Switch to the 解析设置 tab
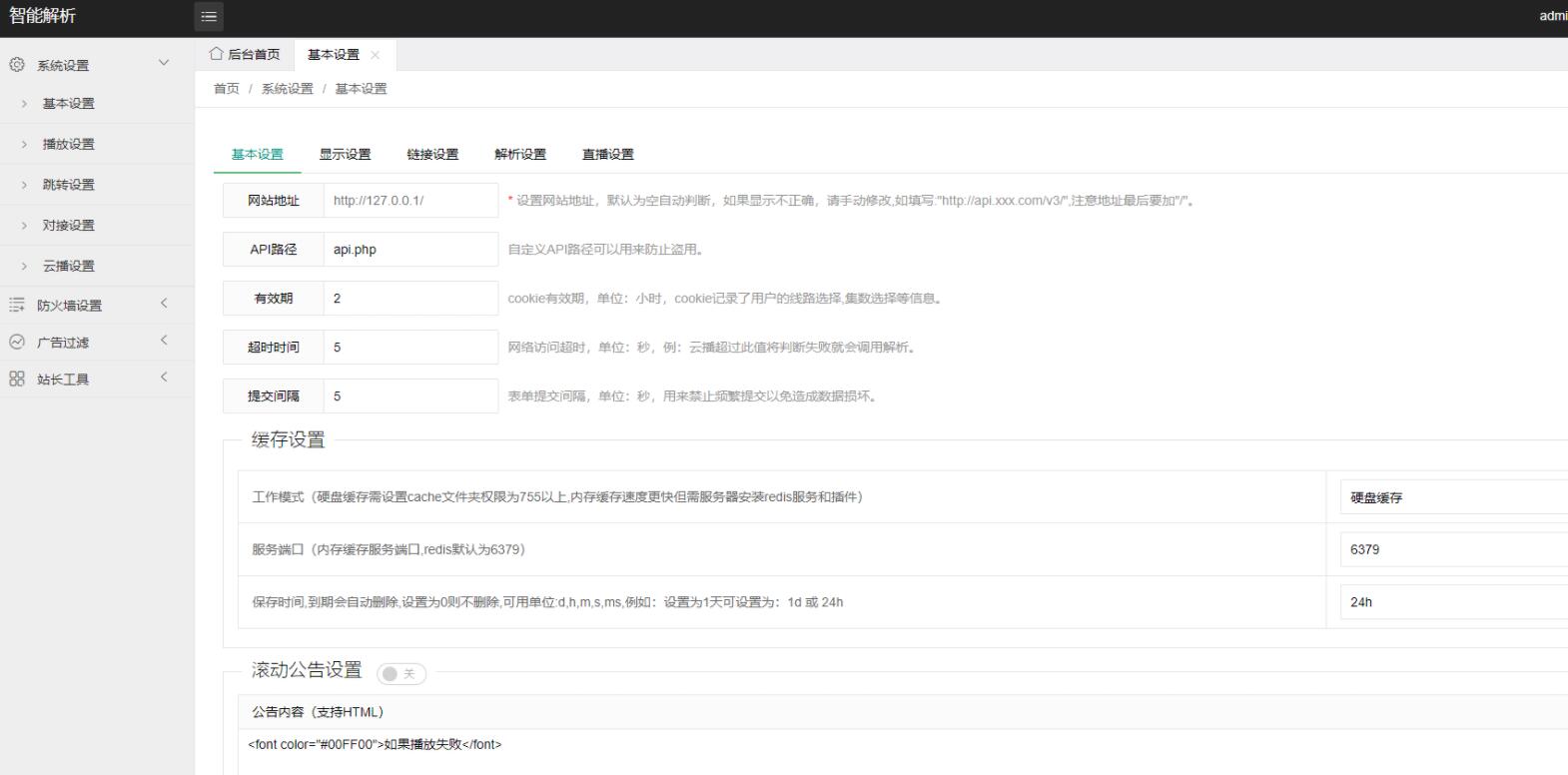The height and width of the screenshot is (775, 1568). point(520,154)
